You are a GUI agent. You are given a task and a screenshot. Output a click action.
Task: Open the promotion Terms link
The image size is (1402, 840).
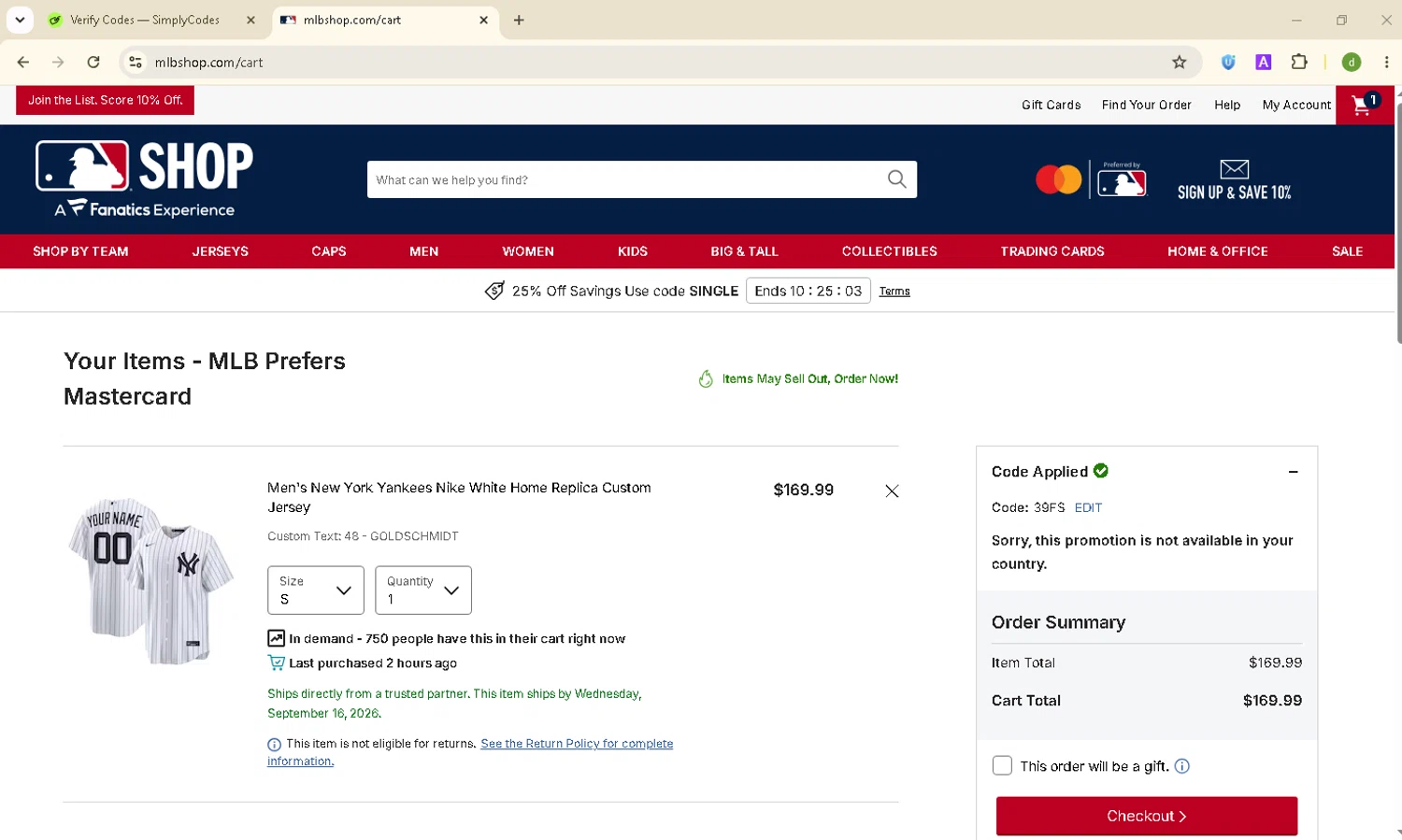pos(894,292)
